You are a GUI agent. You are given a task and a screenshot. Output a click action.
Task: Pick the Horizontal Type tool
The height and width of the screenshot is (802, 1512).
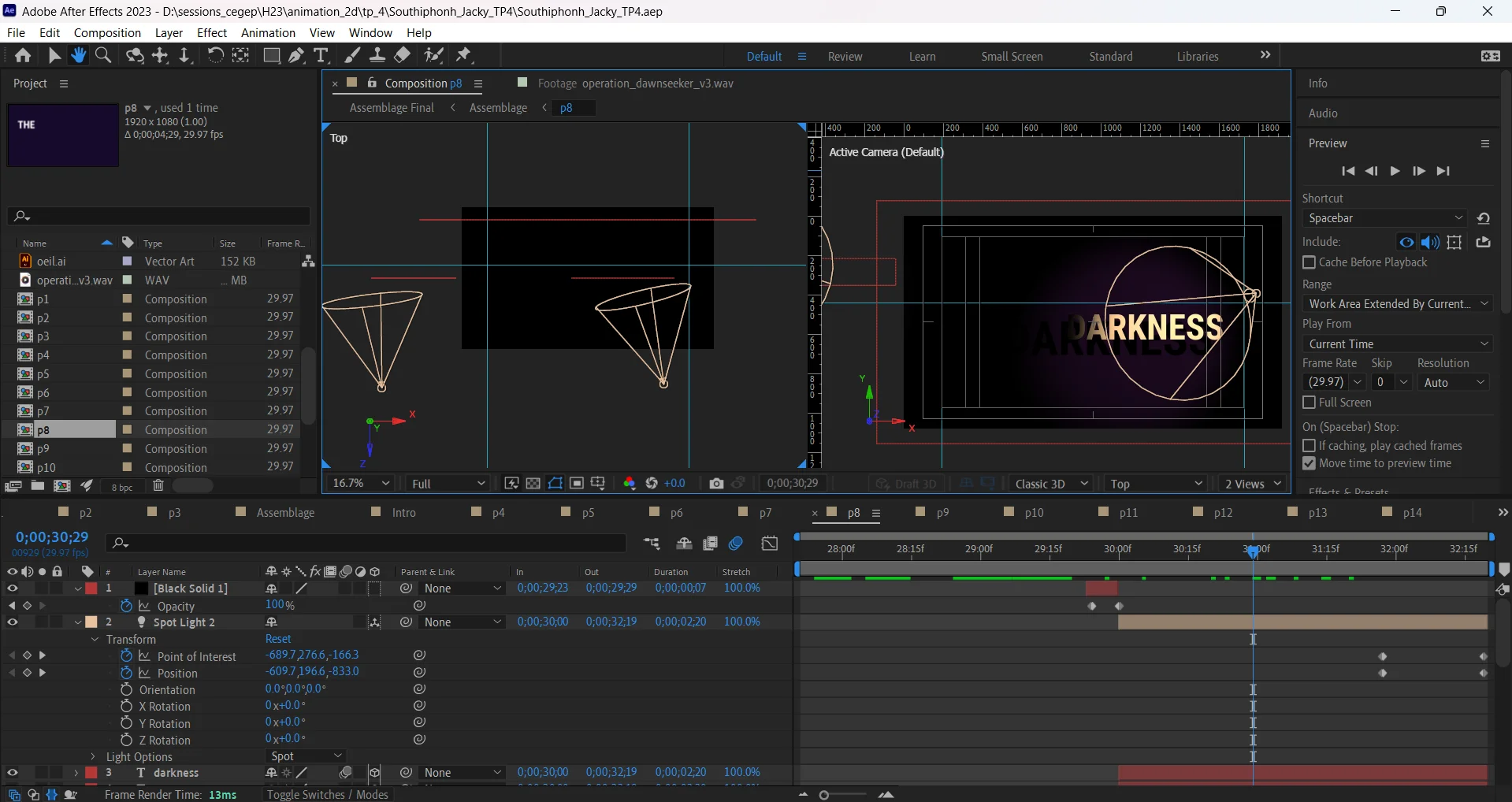pyautogui.click(x=320, y=55)
